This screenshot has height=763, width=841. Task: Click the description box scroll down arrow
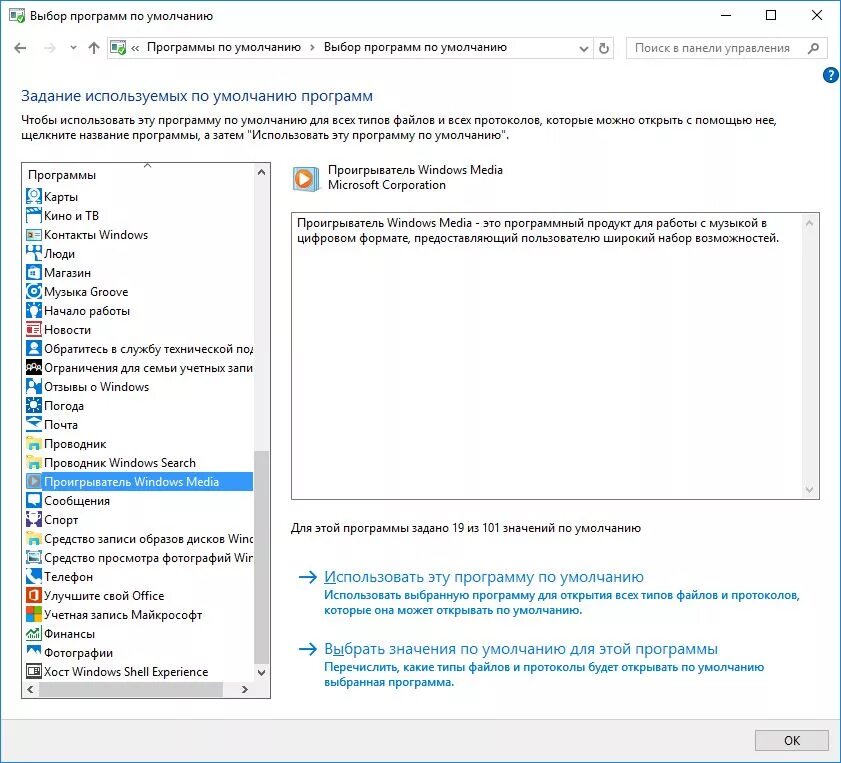(x=809, y=490)
